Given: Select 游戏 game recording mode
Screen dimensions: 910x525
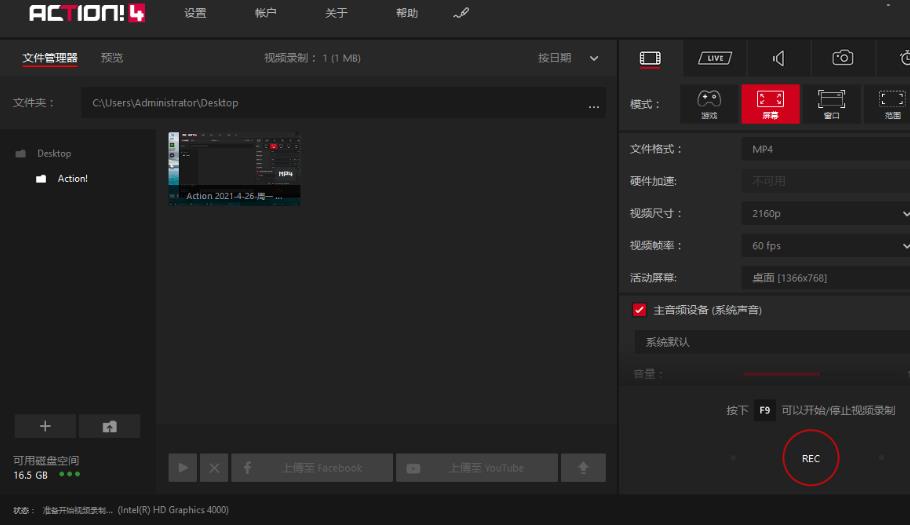Looking at the screenshot, I should pyautogui.click(x=709, y=104).
